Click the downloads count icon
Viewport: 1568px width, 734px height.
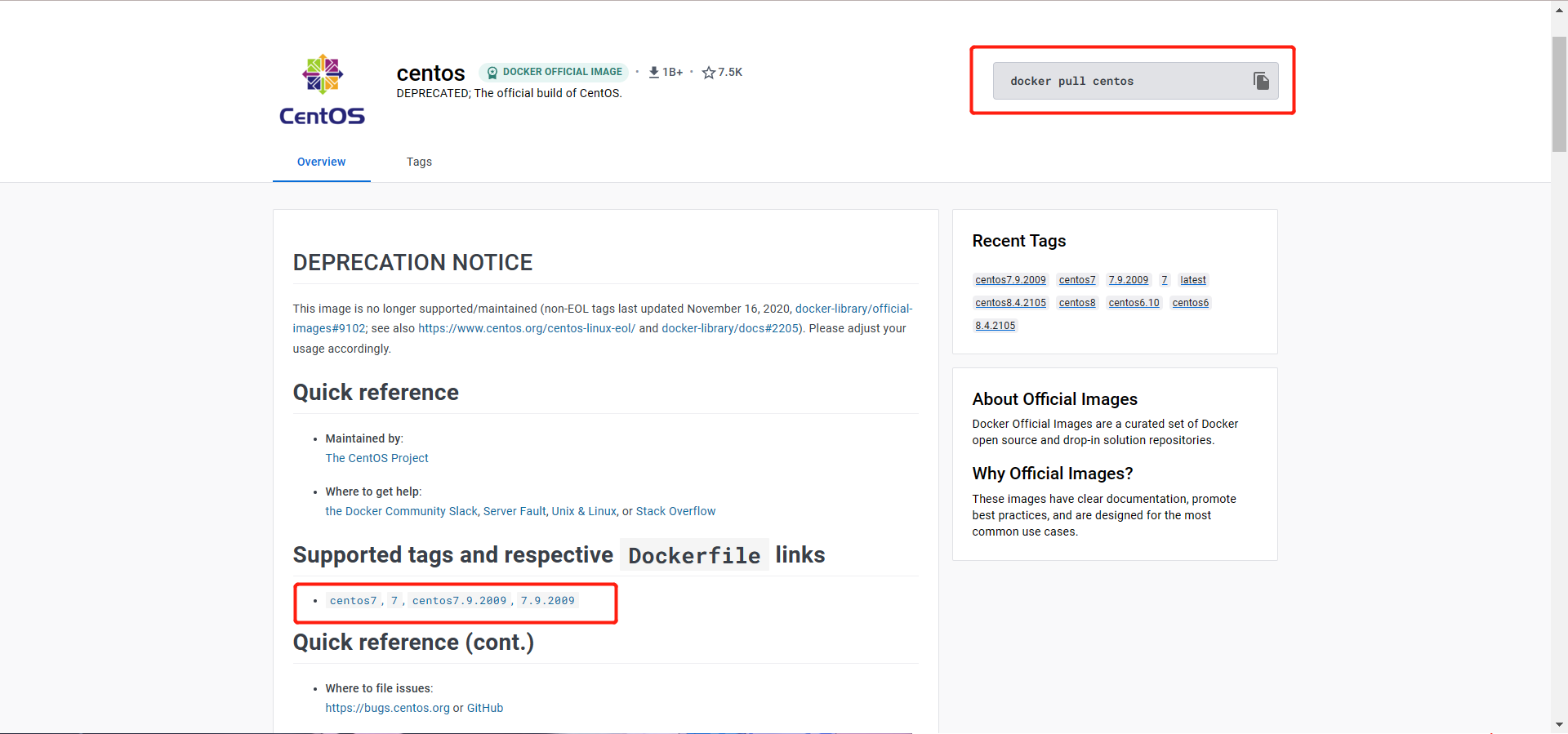tap(654, 73)
